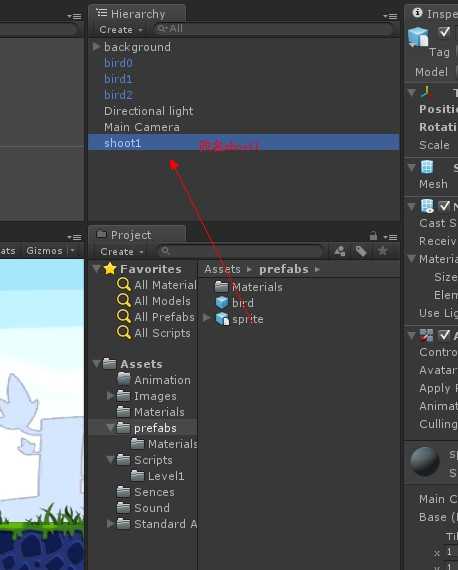Toggle the GameObject active checkbox in Inspector
The width and height of the screenshot is (458, 570).
point(444,32)
